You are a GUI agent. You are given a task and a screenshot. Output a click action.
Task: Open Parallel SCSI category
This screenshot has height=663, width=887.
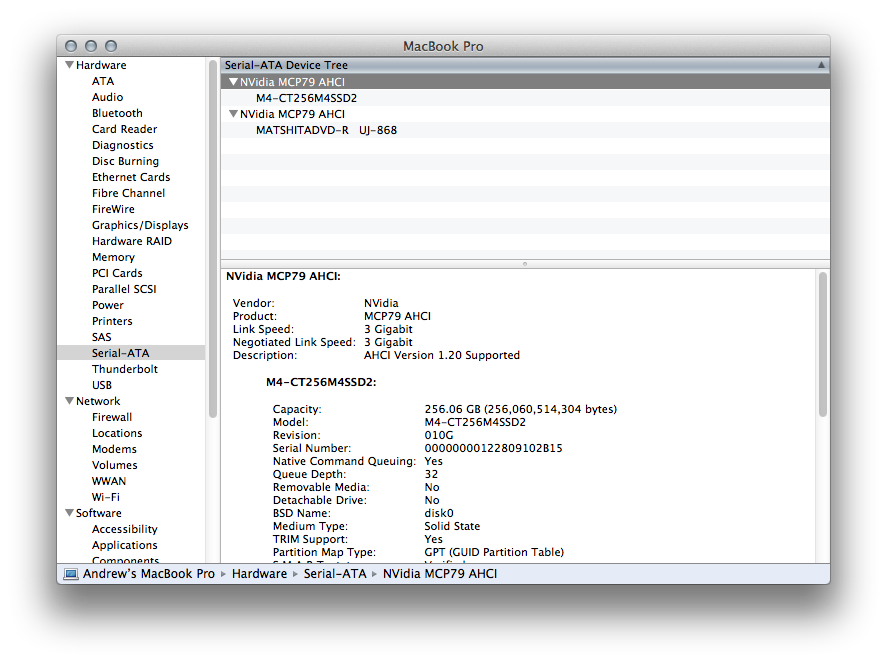tap(124, 289)
